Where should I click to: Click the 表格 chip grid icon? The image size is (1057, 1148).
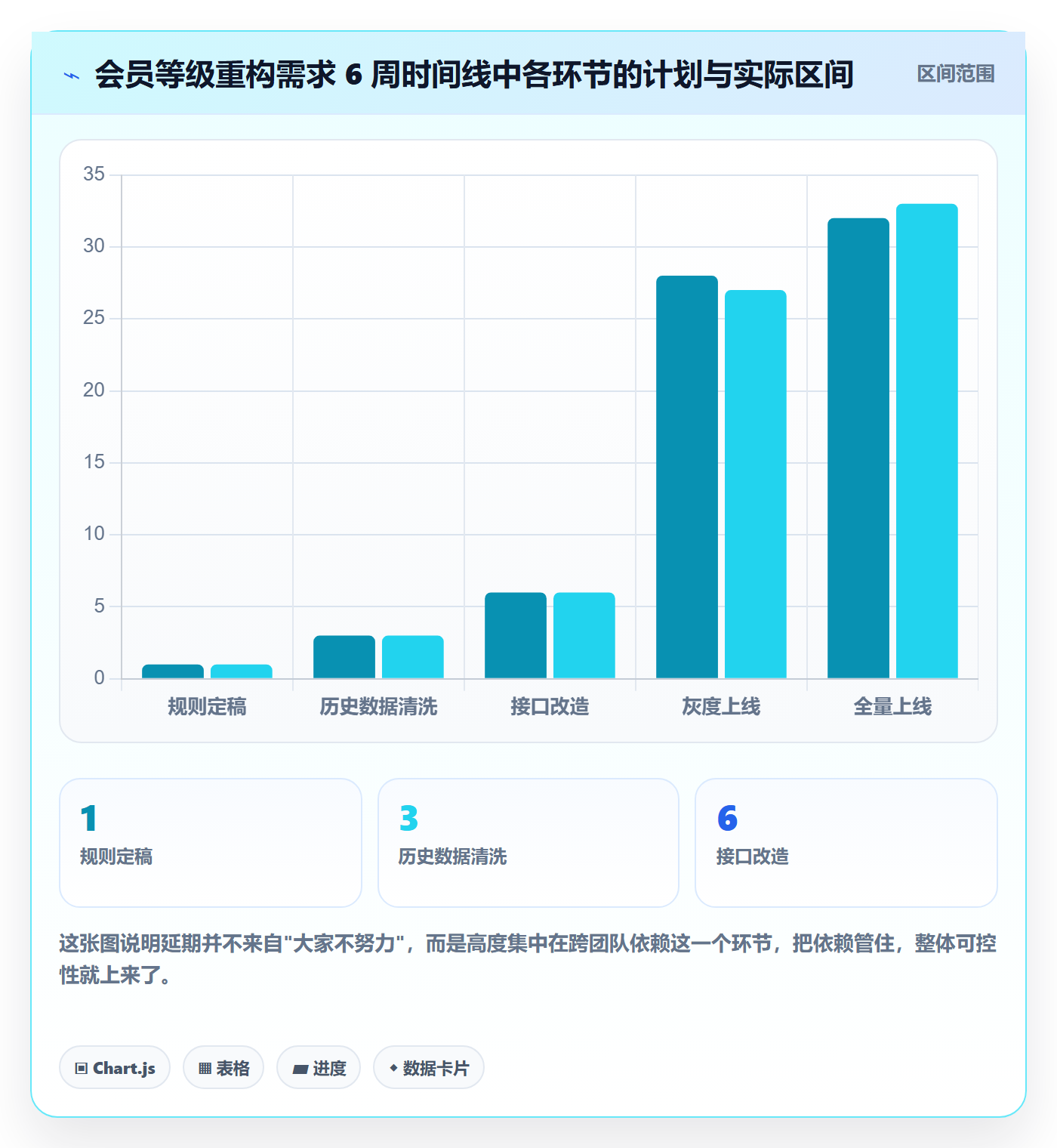[205, 1068]
